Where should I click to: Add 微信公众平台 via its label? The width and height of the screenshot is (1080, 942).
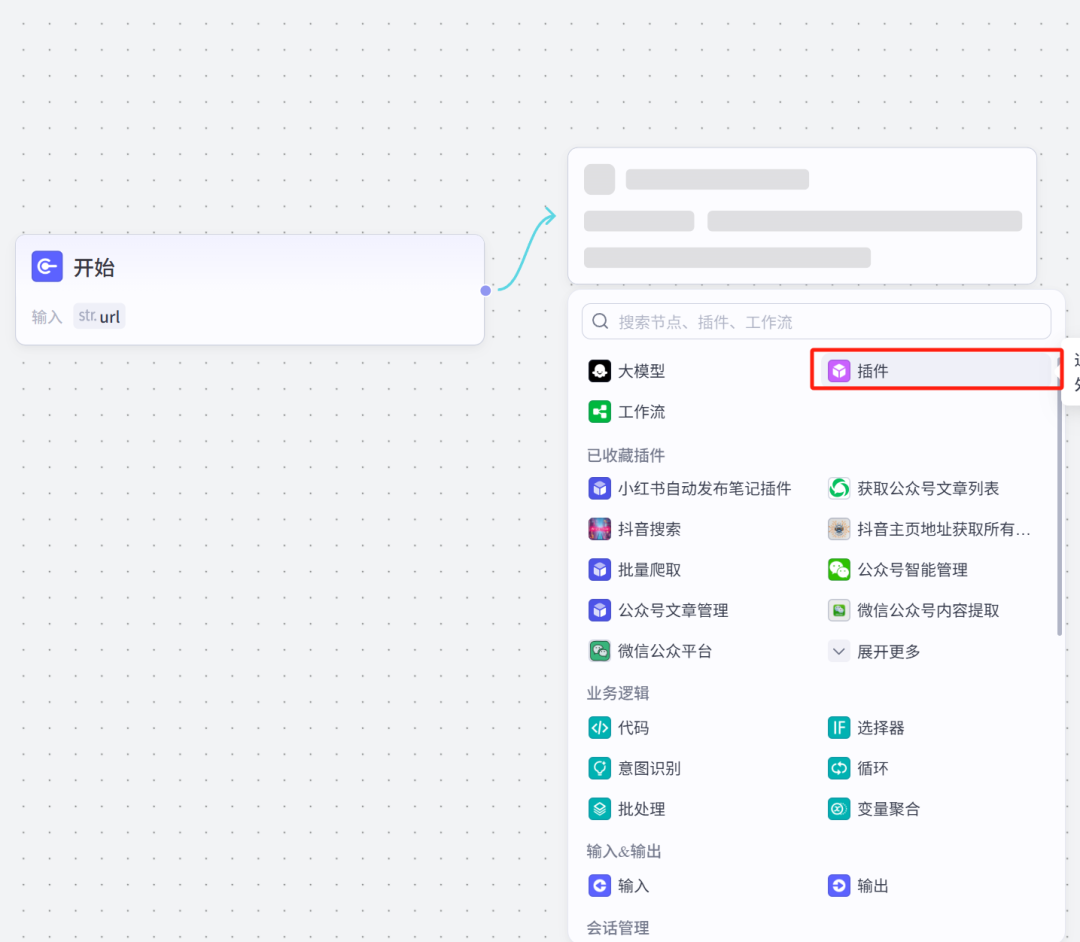[665, 651]
